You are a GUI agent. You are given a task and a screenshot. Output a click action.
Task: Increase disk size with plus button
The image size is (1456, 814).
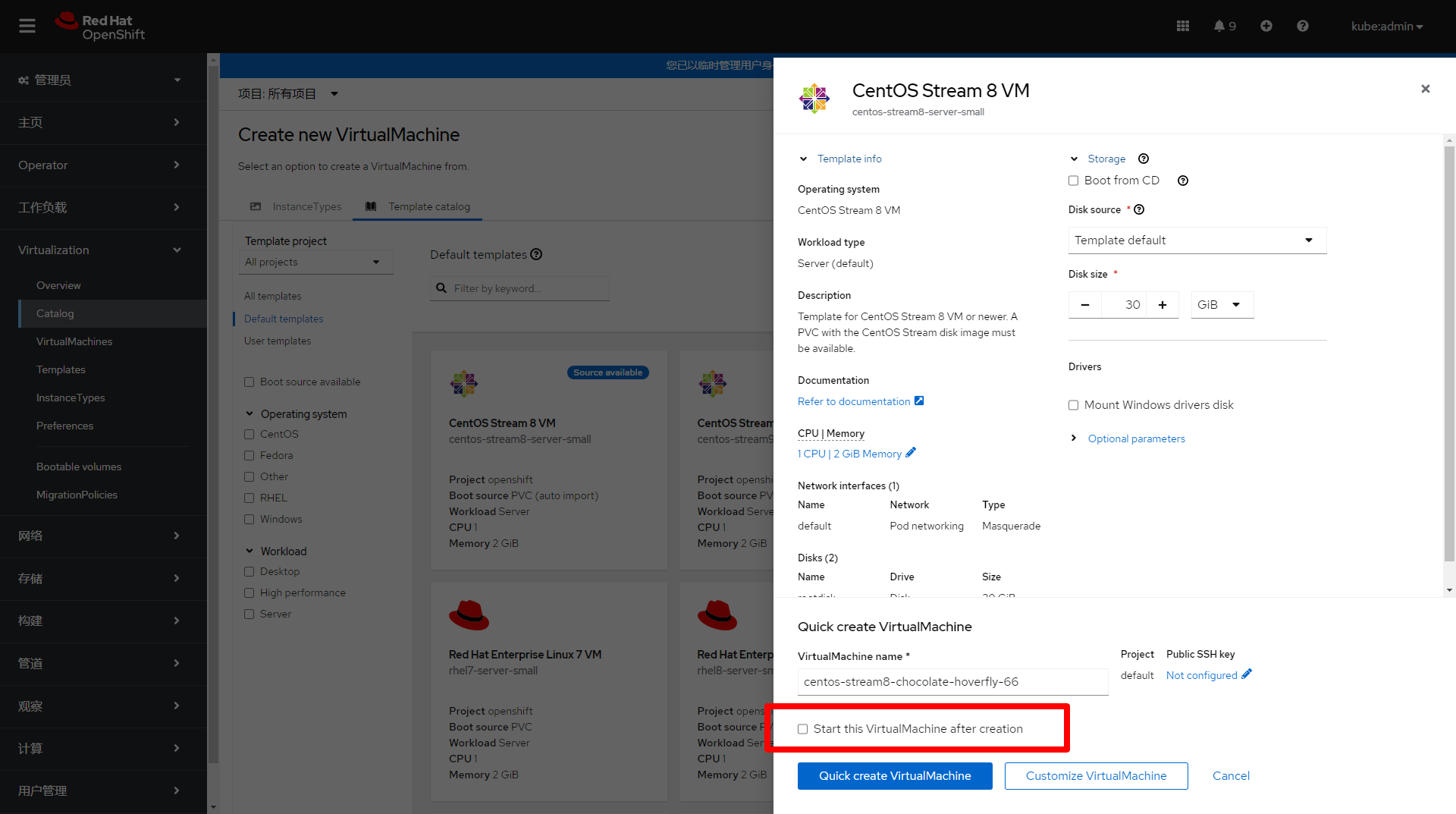tap(1162, 305)
